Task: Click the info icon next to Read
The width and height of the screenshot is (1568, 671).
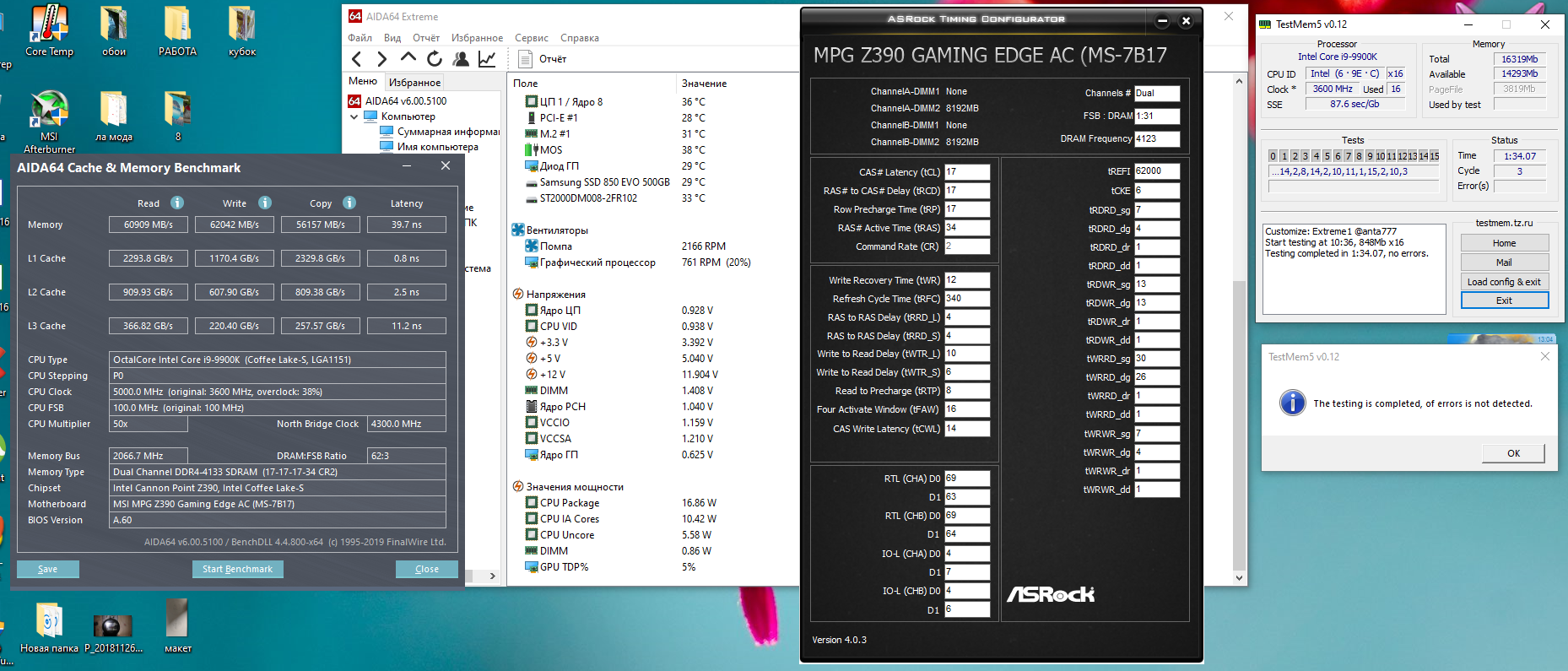Action: point(177,203)
